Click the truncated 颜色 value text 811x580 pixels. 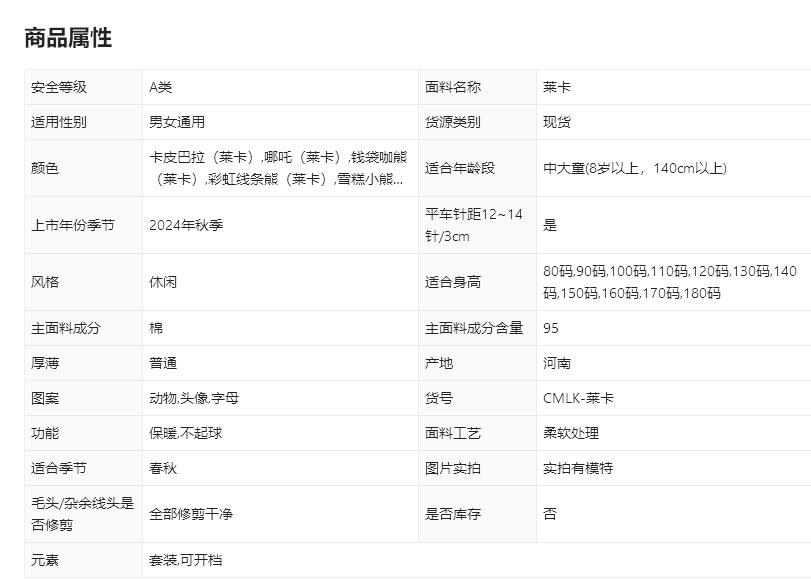coord(277,168)
